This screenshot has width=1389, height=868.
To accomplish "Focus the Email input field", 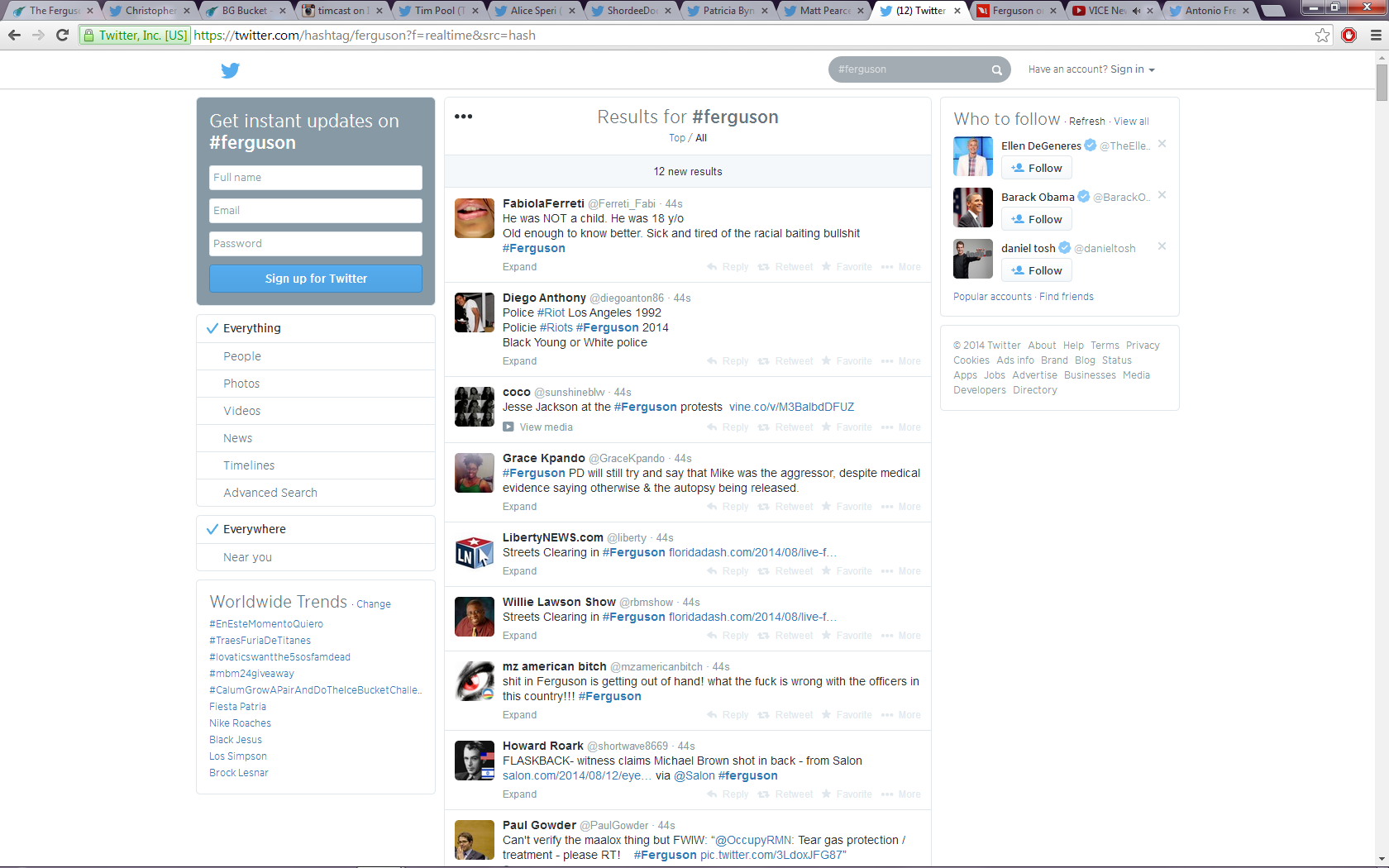I will tap(316, 211).
